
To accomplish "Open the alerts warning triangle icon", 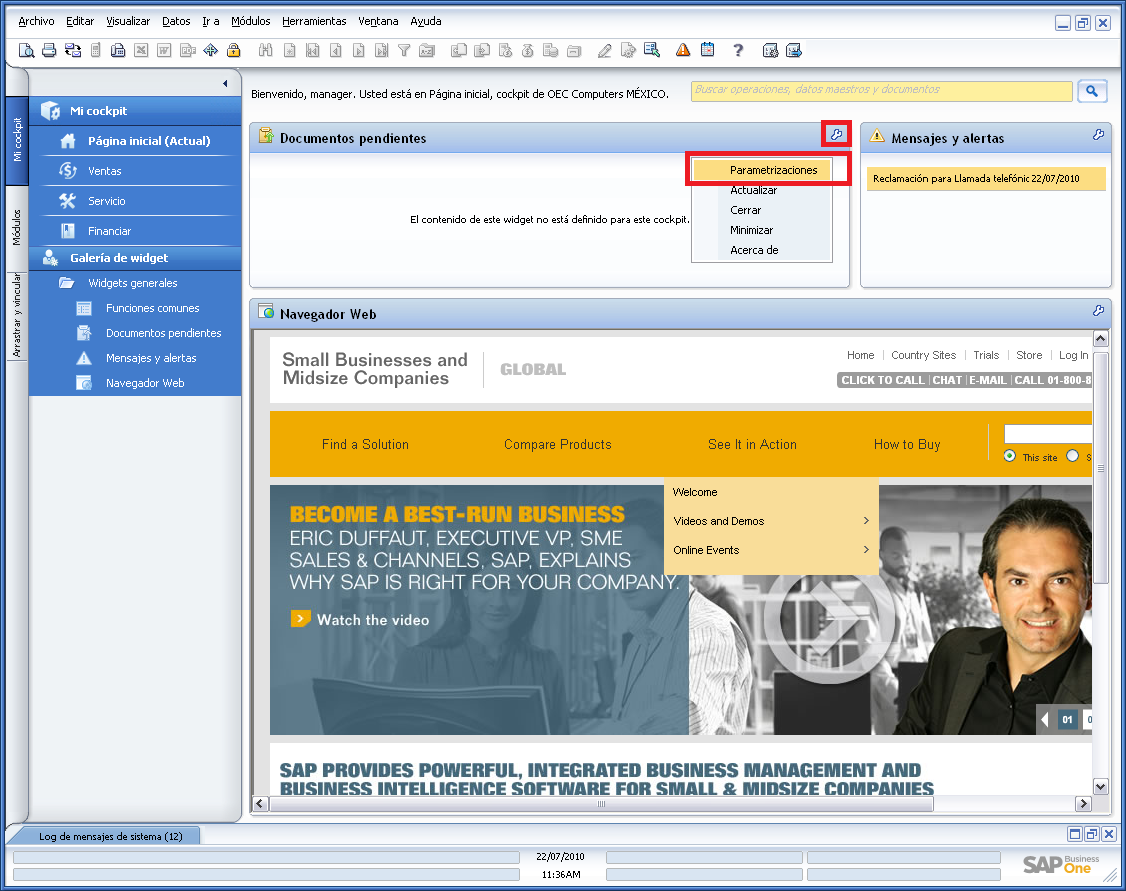I will pos(682,50).
